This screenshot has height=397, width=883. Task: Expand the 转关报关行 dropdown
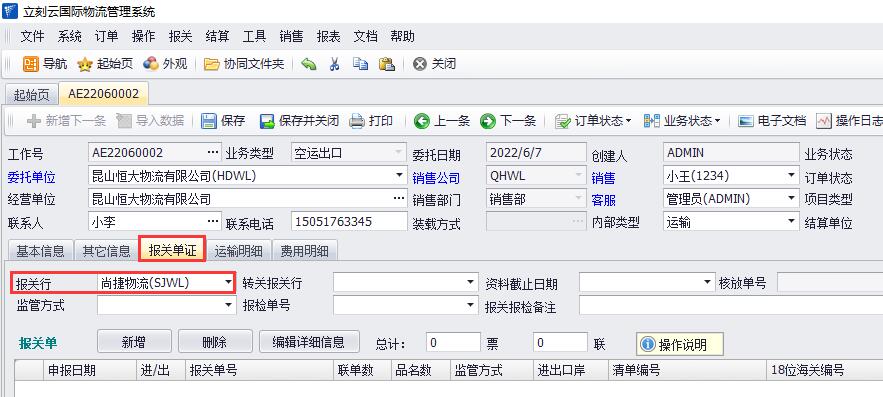[x=471, y=283]
